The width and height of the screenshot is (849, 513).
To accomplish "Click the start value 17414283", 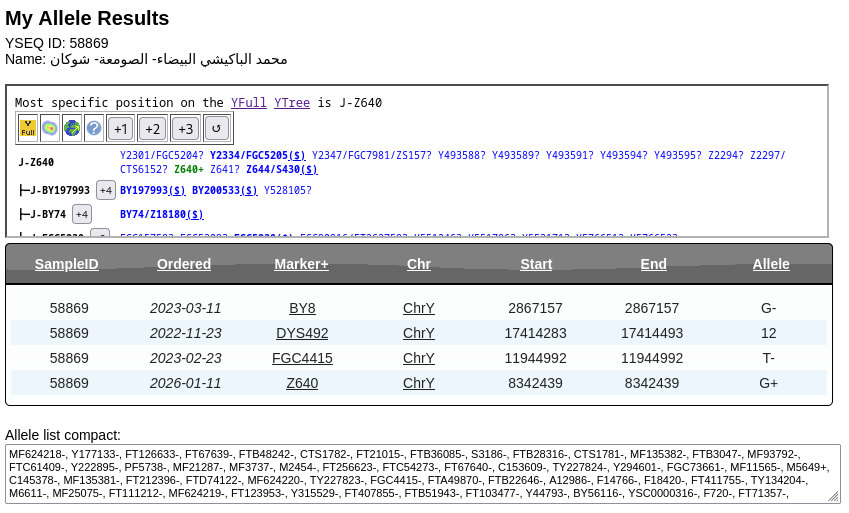I will (535, 333).
